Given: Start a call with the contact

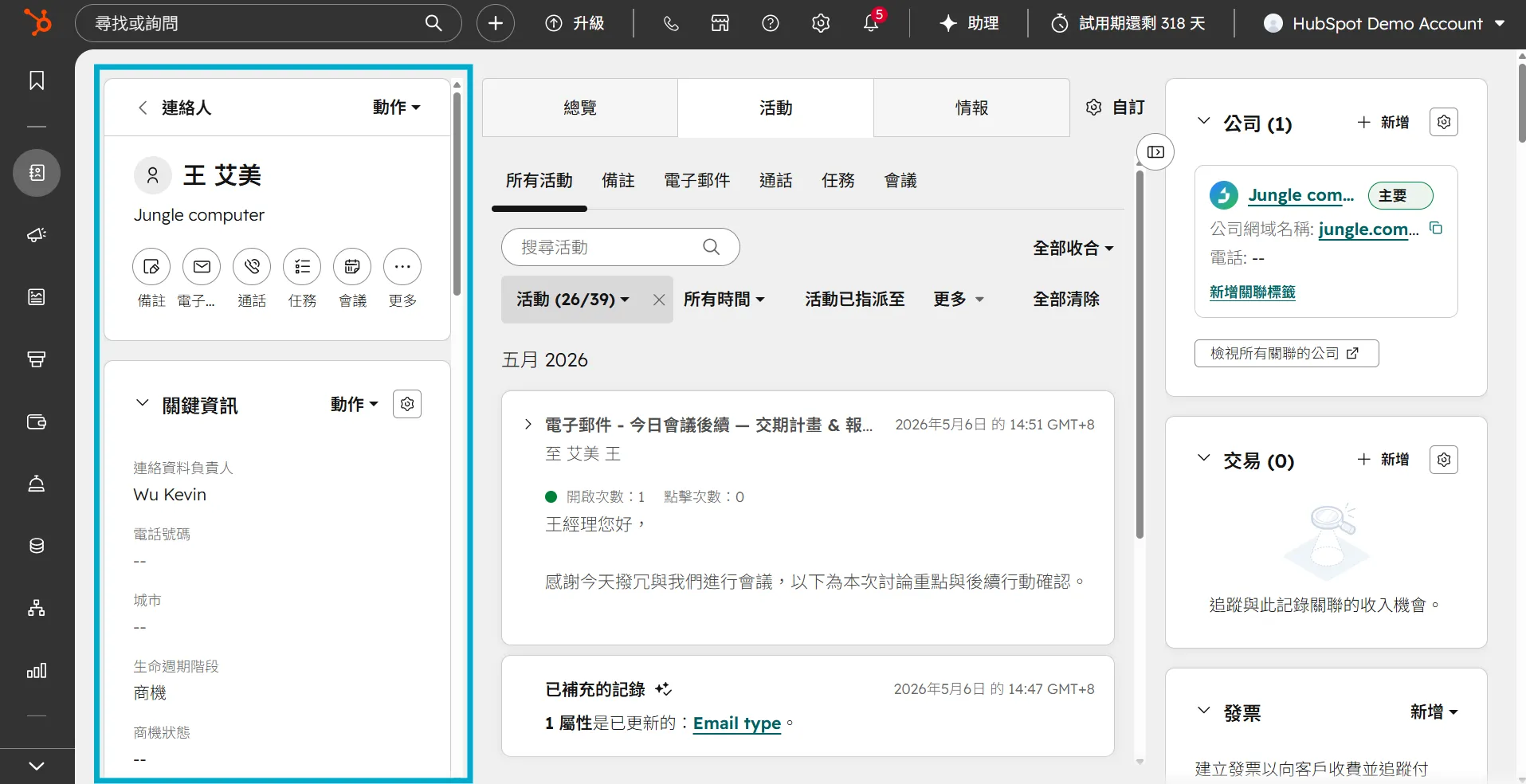Looking at the screenshot, I should [x=252, y=267].
